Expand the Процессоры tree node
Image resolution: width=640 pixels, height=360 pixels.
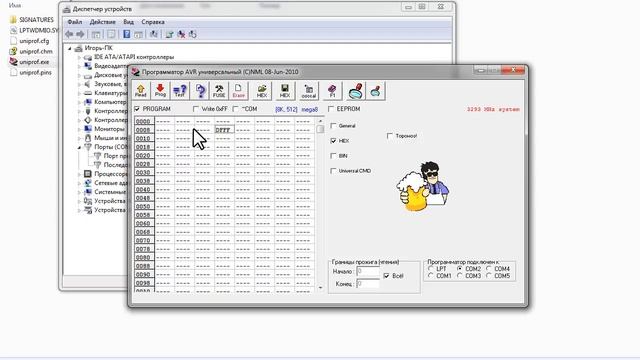click(79, 174)
